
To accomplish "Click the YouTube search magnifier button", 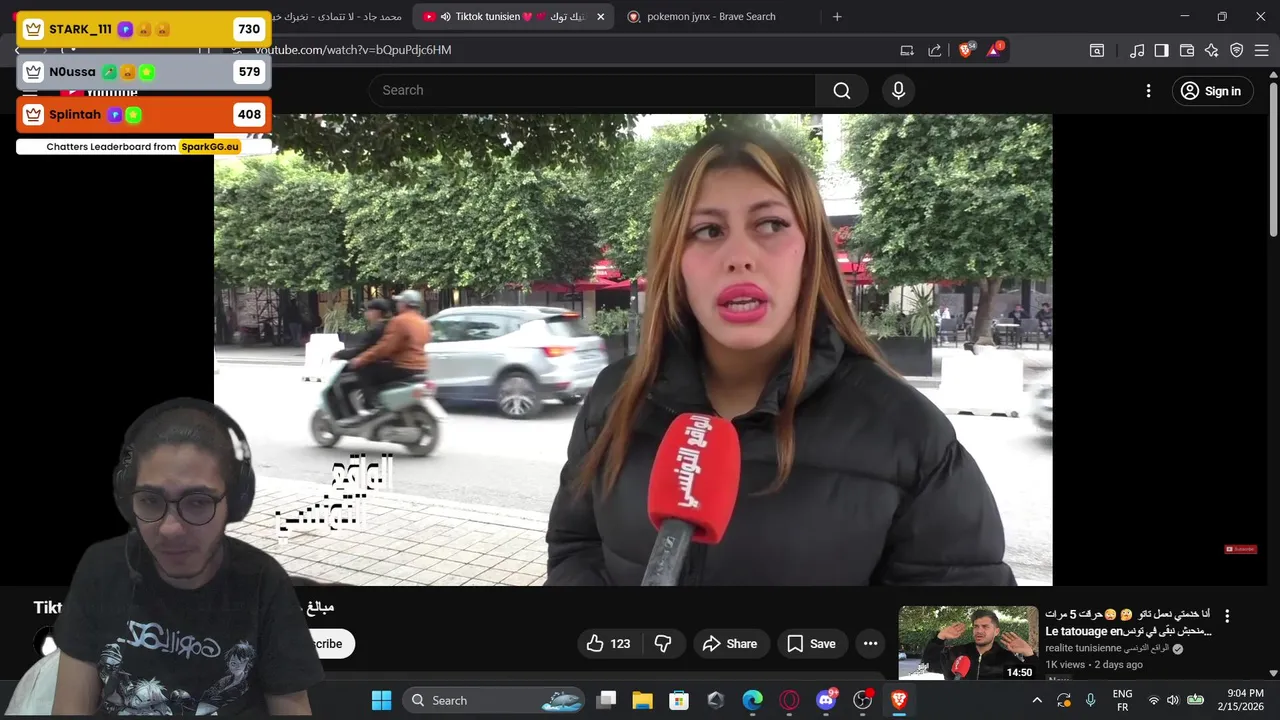I will pyautogui.click(x=842, y=91).
